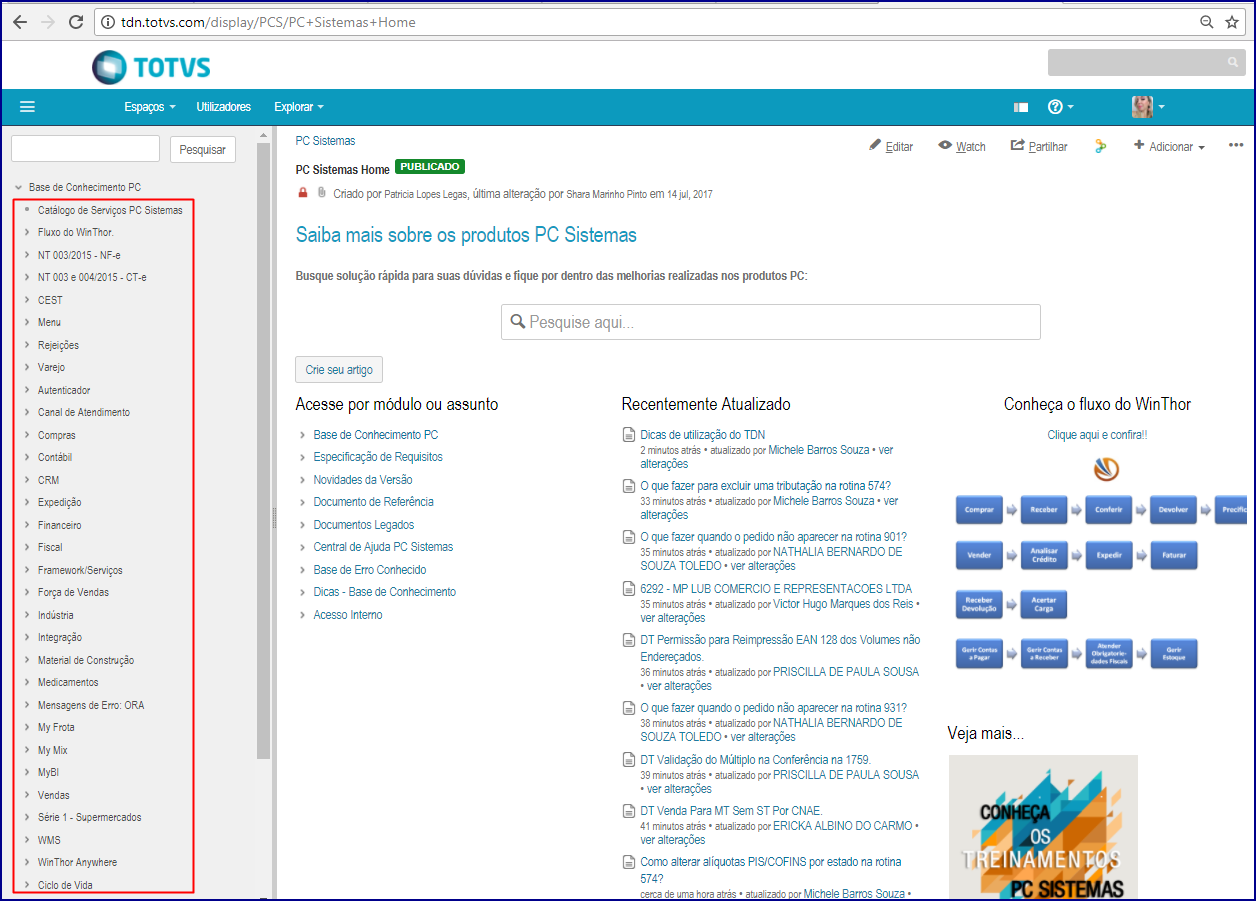Click the red padlock restrictions icon

303,193
